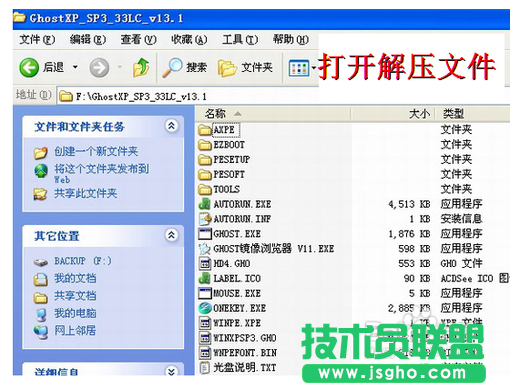529x389 pixels.
Task: Select AUTORUN.INF file icon
Action: [205, 219]
